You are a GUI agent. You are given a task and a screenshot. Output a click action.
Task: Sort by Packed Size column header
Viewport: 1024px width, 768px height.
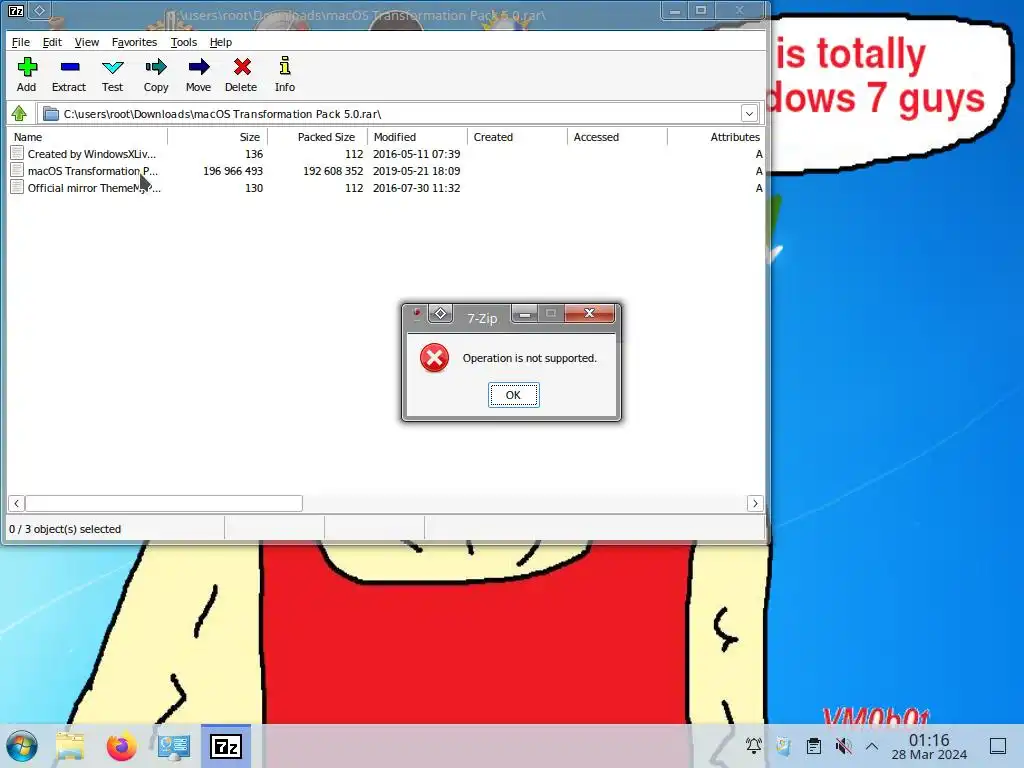[317, 137]
